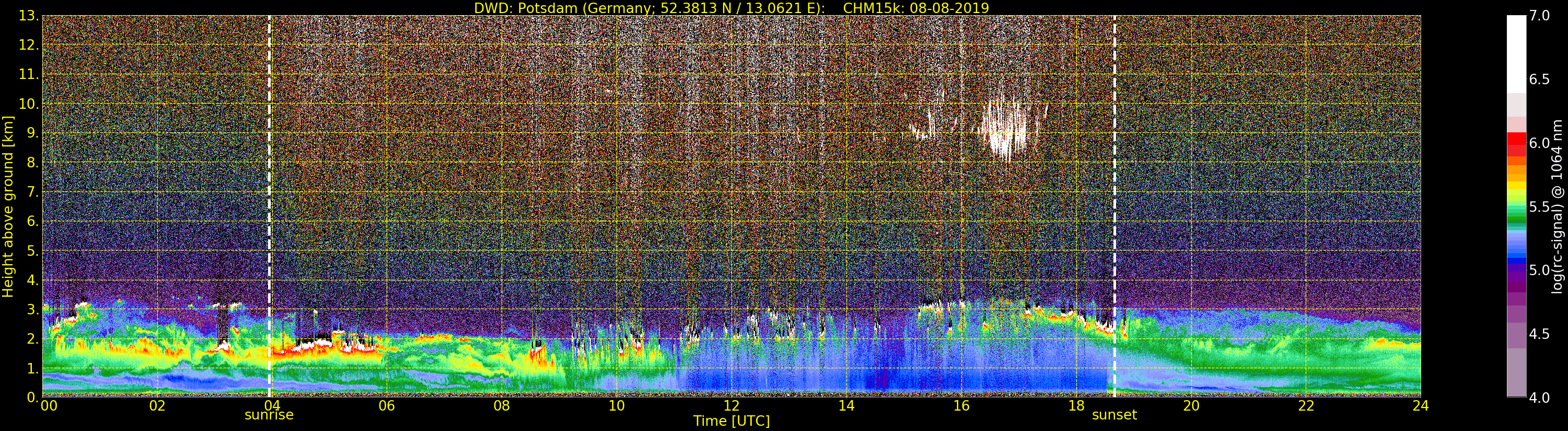The height and width of the screenshot is (431, 1568).
Task: Click the white sunrise dashed line marker
Action: [x=269, y=207]
